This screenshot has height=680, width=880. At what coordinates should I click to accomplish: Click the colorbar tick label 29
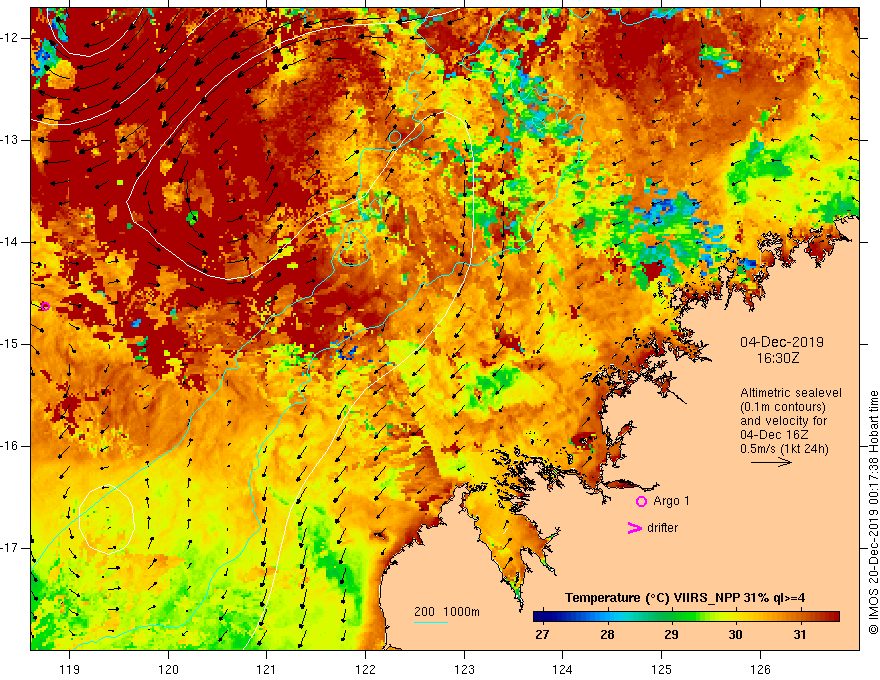coord(671,635)
